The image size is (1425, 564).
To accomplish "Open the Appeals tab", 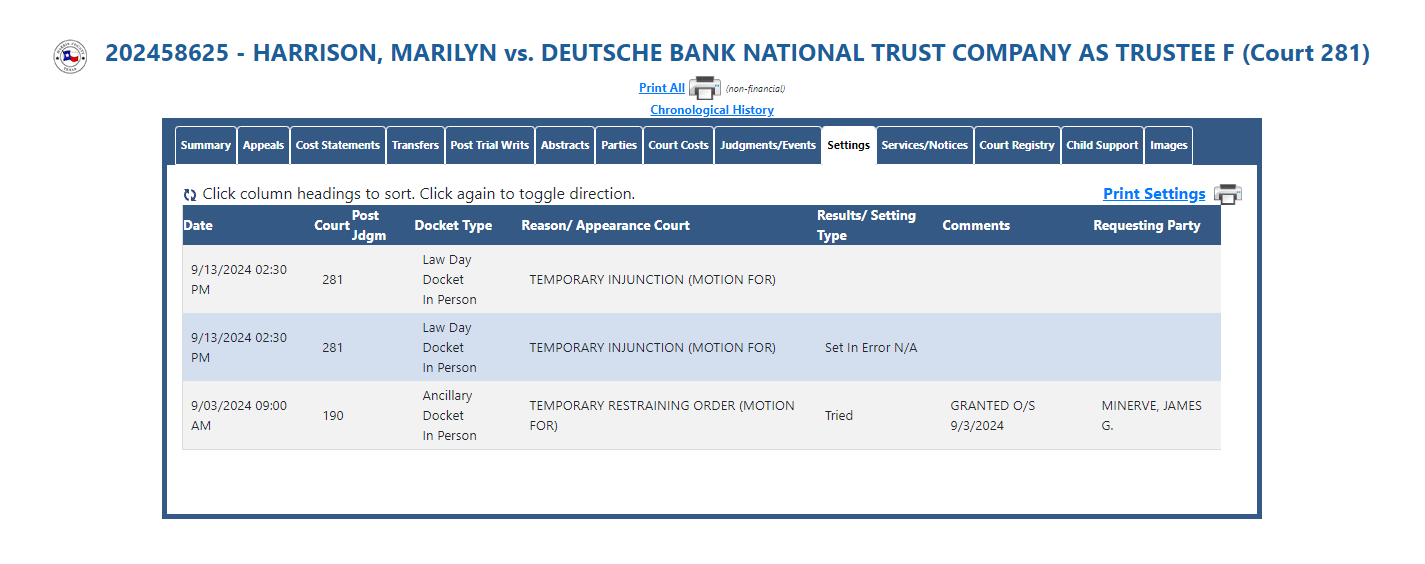I will [x=263, y=145].
